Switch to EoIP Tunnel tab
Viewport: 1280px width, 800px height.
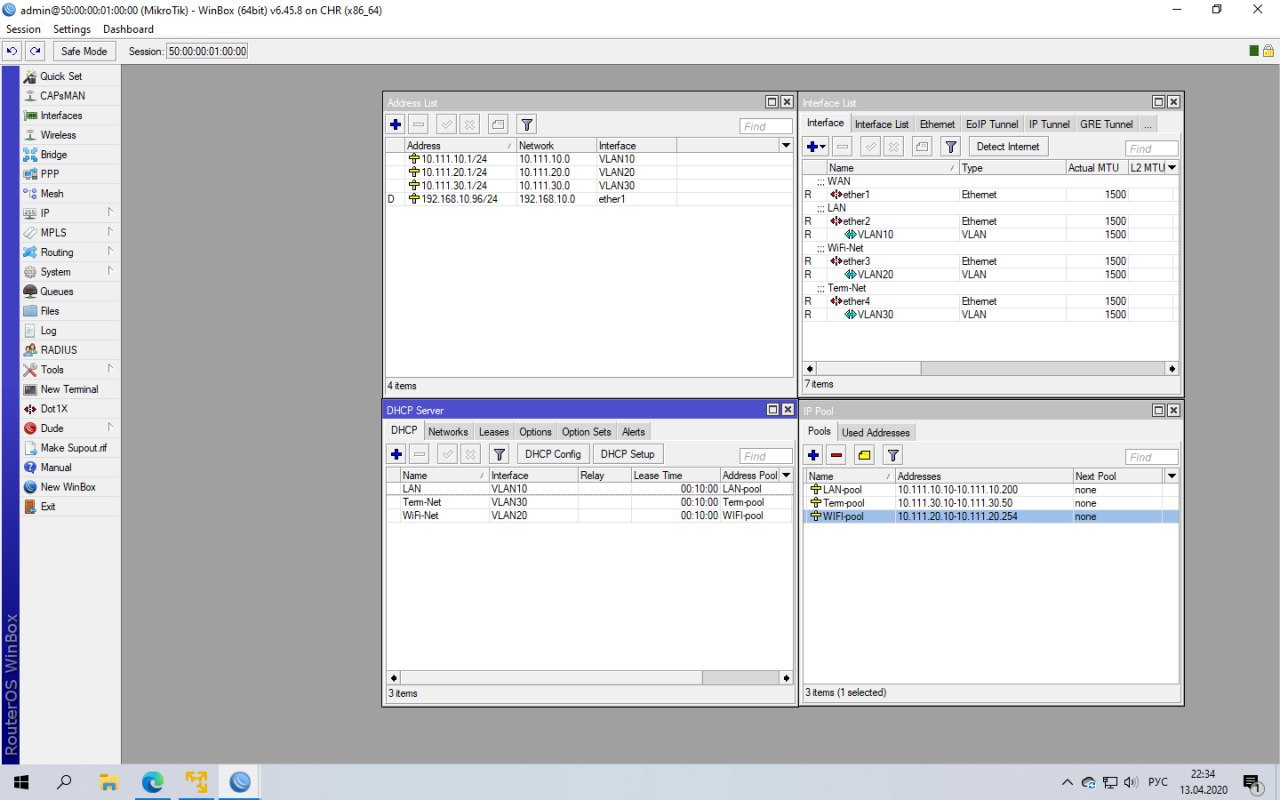tap(992, 124)
